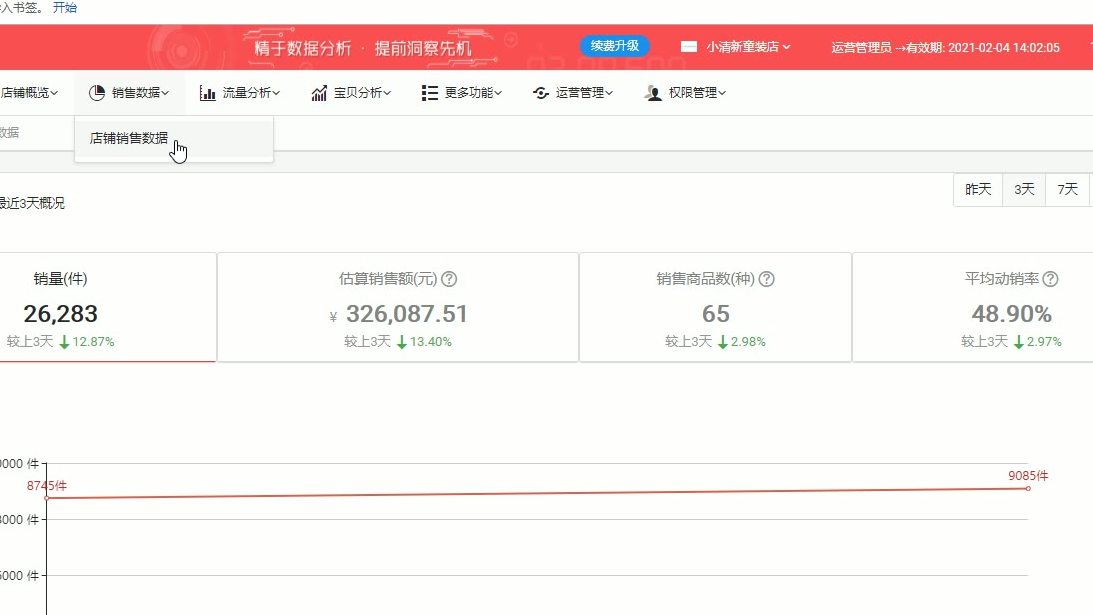The width and height of the screenshot is (1093, 615).
Task: Select 店铺销售数据 from the dropdown menu
Action: (129, 139)
